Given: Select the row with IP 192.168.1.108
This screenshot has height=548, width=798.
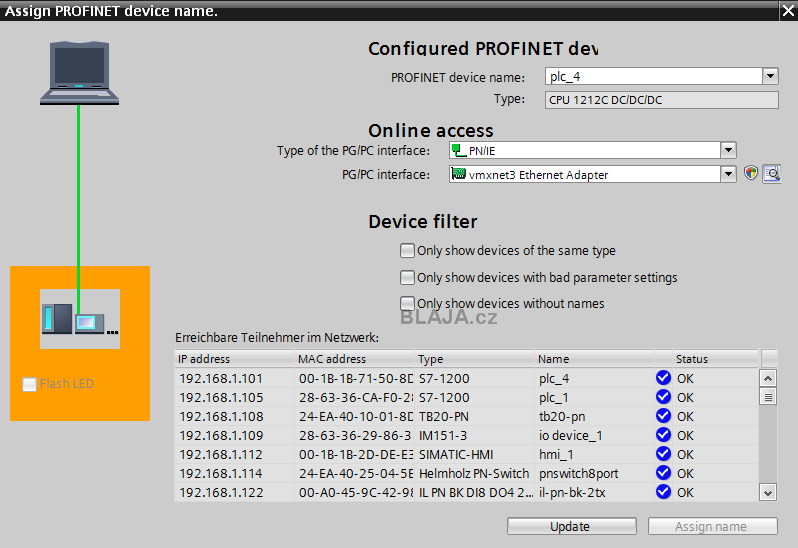Looking at the screenshot, I should [x=467, y=416].
